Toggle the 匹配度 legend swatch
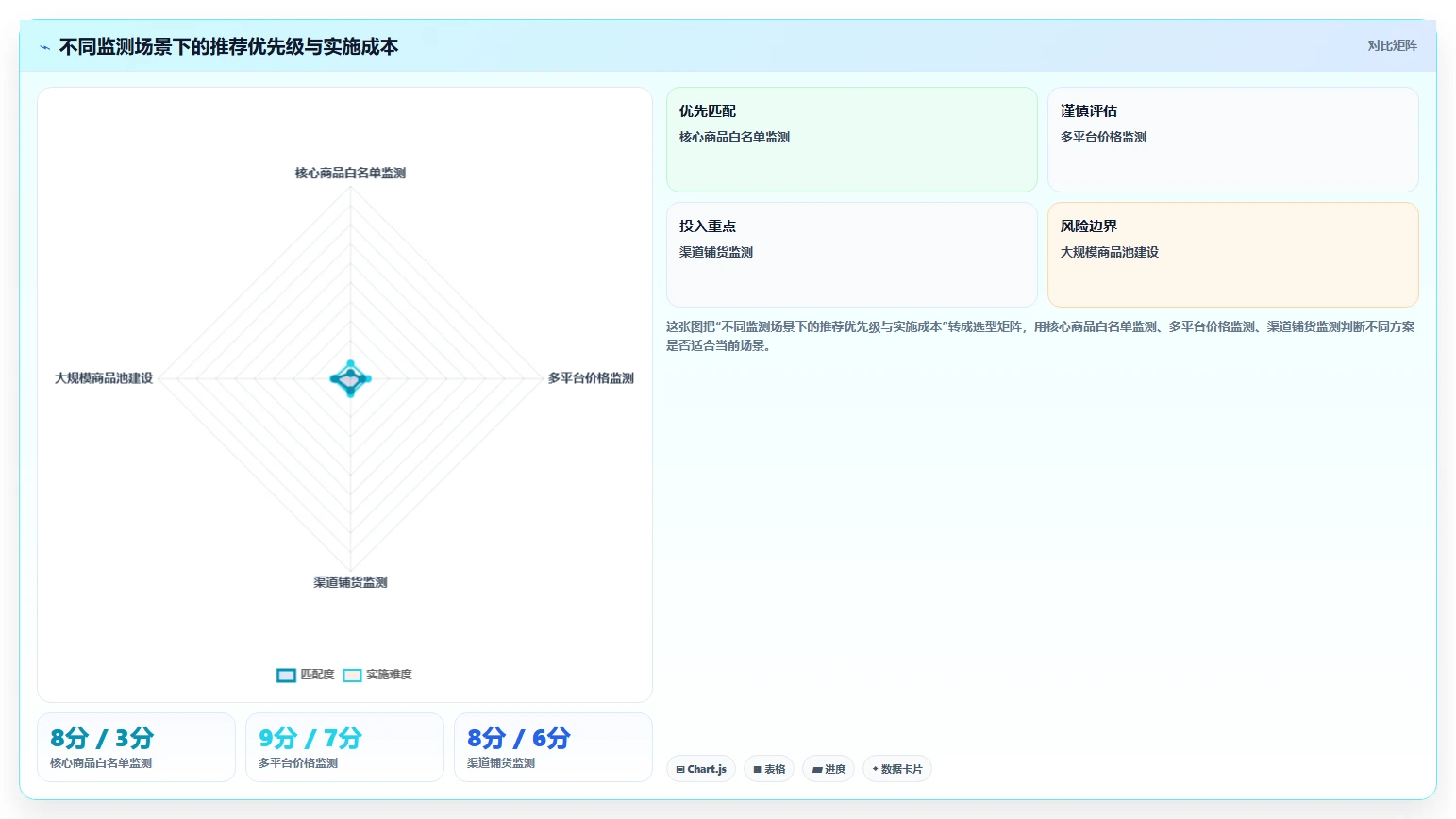 click(286, 675)
